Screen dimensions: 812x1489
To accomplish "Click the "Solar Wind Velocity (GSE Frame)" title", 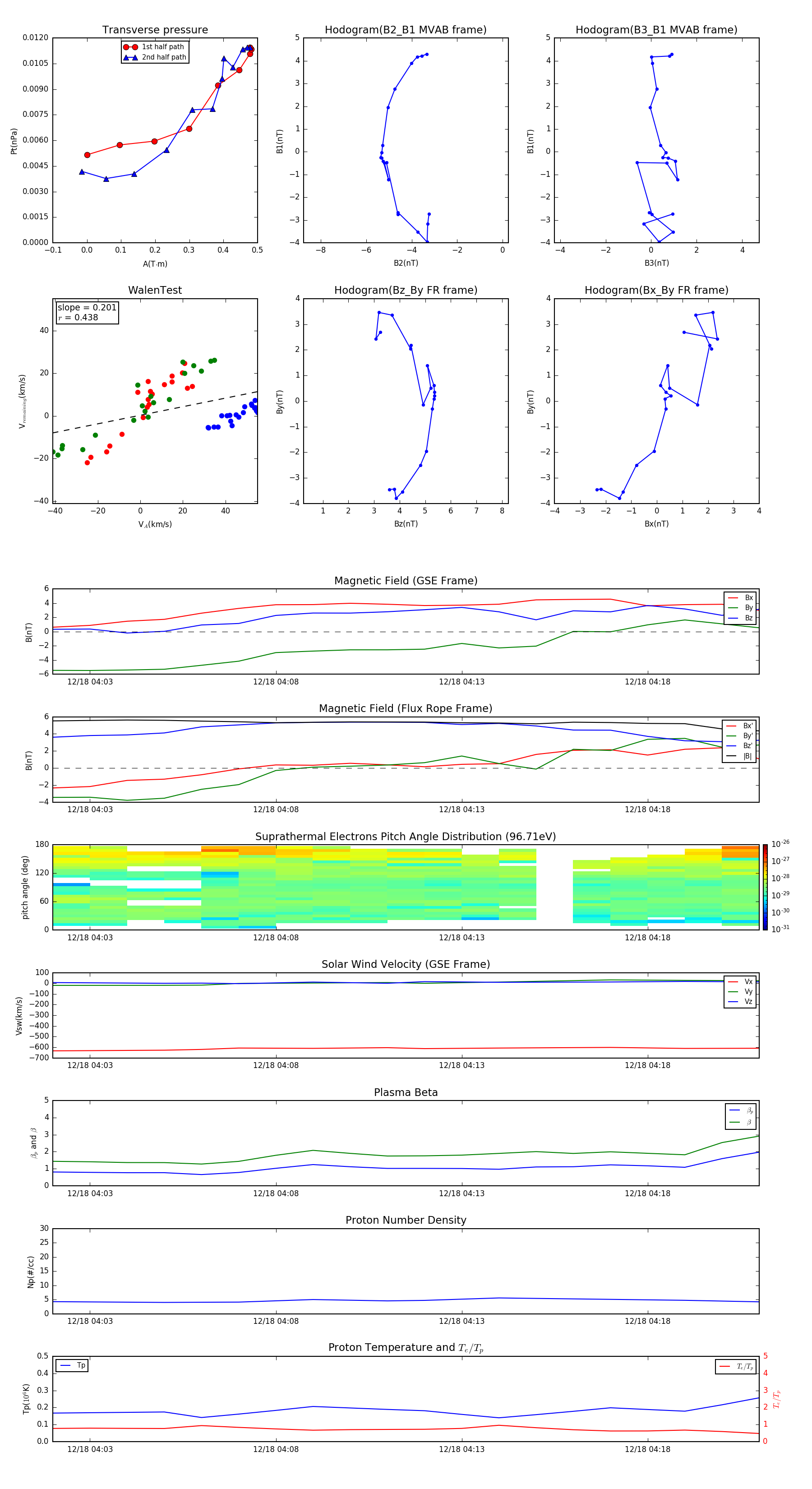I will point(406,965).
